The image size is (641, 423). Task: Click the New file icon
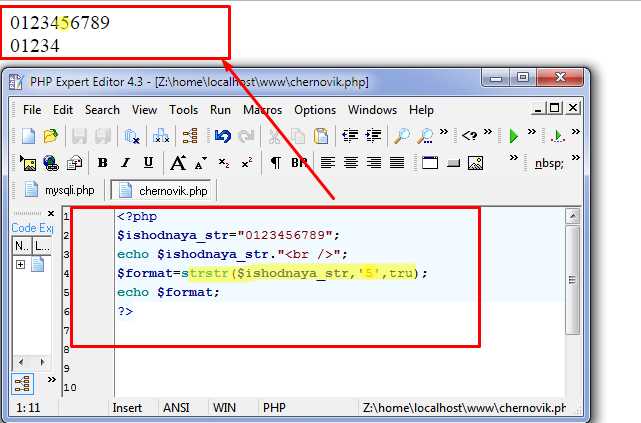(28, 136)
